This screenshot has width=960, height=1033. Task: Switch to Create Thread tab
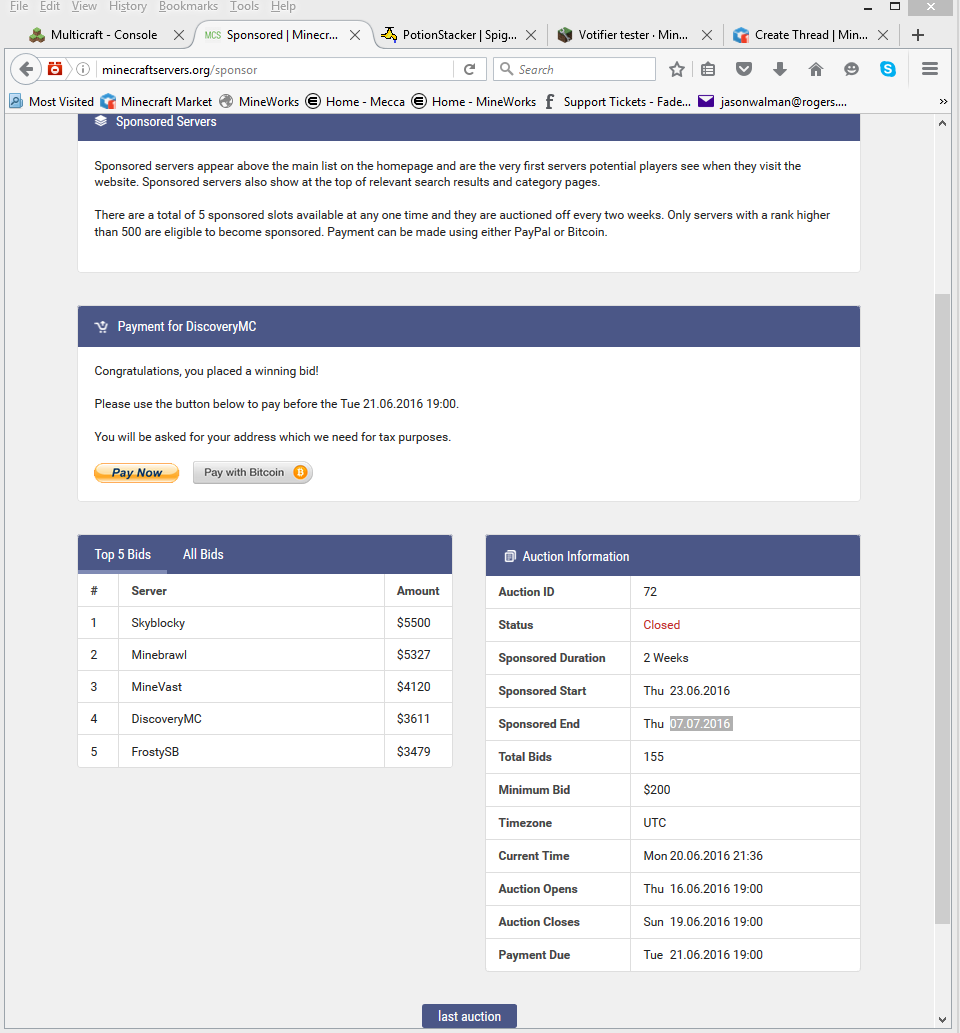point(810,35)
